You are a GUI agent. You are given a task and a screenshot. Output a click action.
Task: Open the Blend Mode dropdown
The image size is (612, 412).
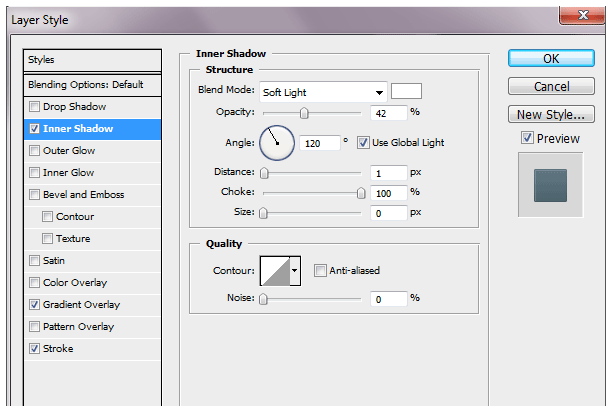pyautogui.click(x=322, y=92)
